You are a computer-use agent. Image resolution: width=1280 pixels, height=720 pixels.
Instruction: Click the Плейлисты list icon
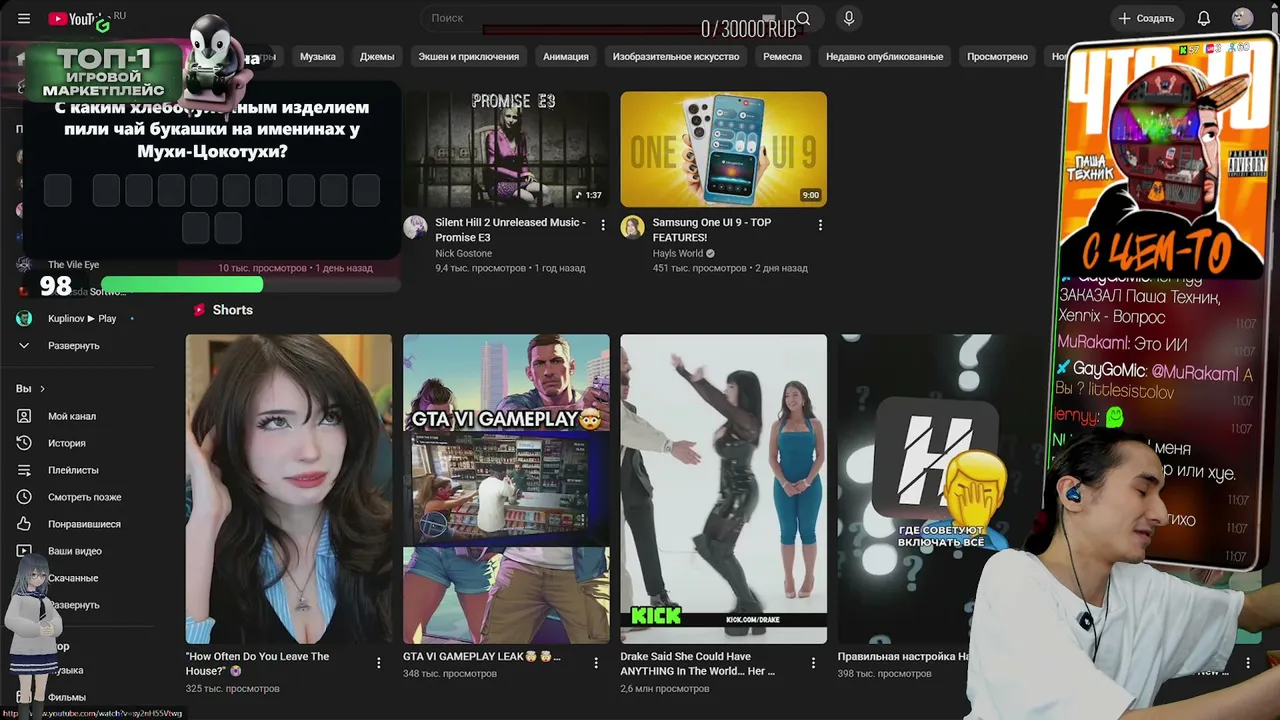point(24,470)
